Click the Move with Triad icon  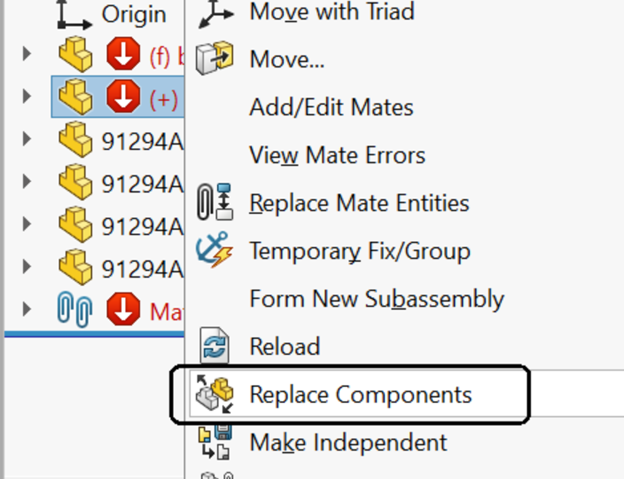(x=215, y=13)
